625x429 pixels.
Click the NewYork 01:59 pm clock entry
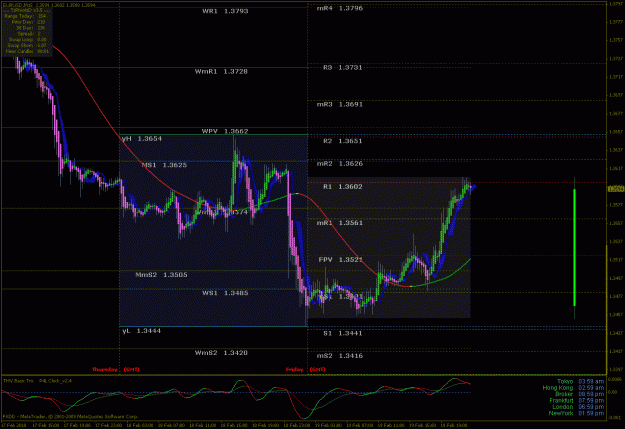[576, 413]
